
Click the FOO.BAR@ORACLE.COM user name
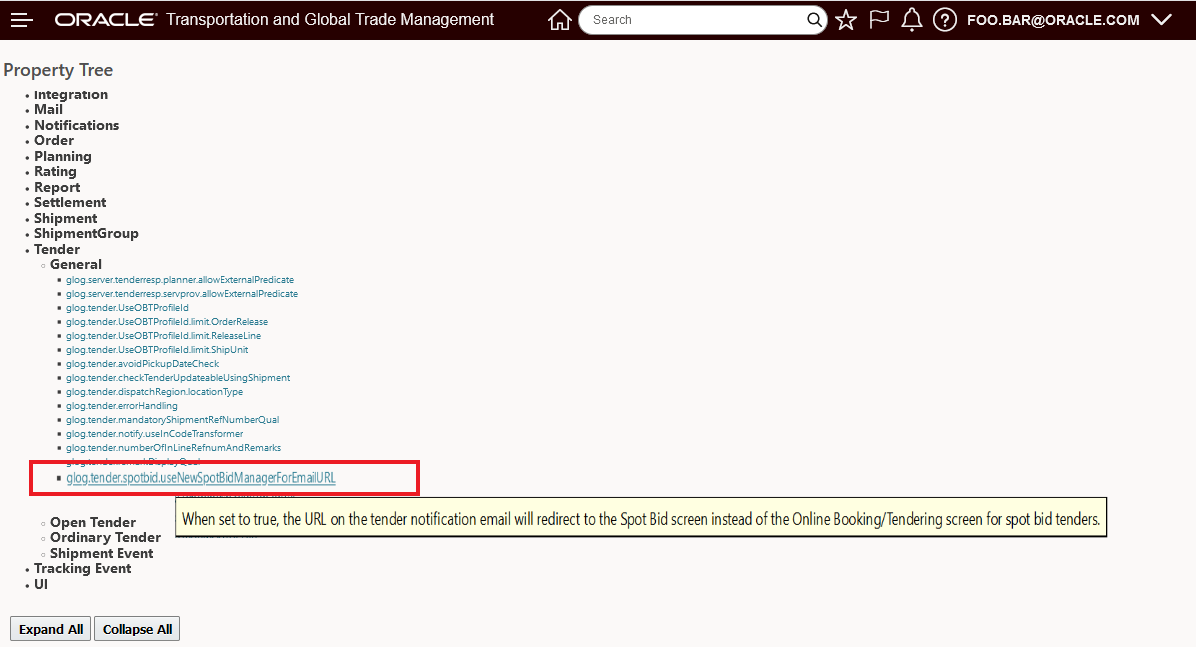pyautogui.click(x=1053, y=20)
